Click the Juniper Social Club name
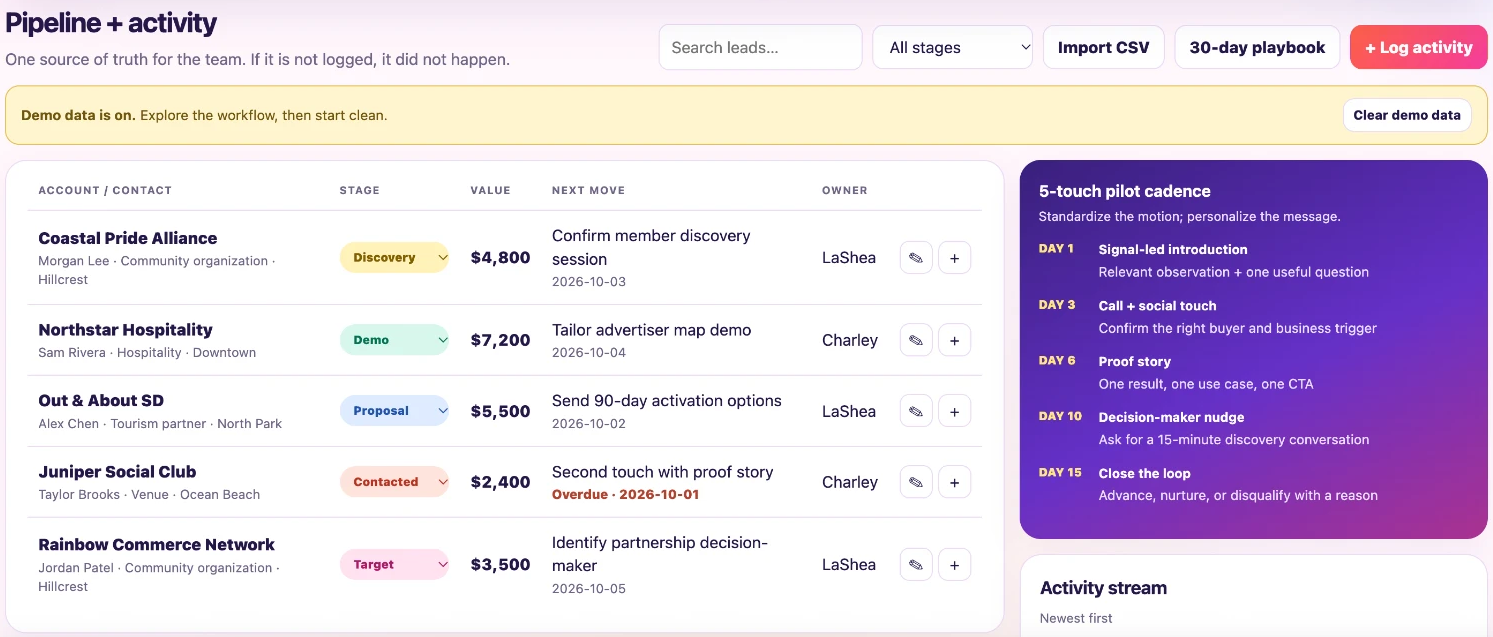 [x=117, y=472]
